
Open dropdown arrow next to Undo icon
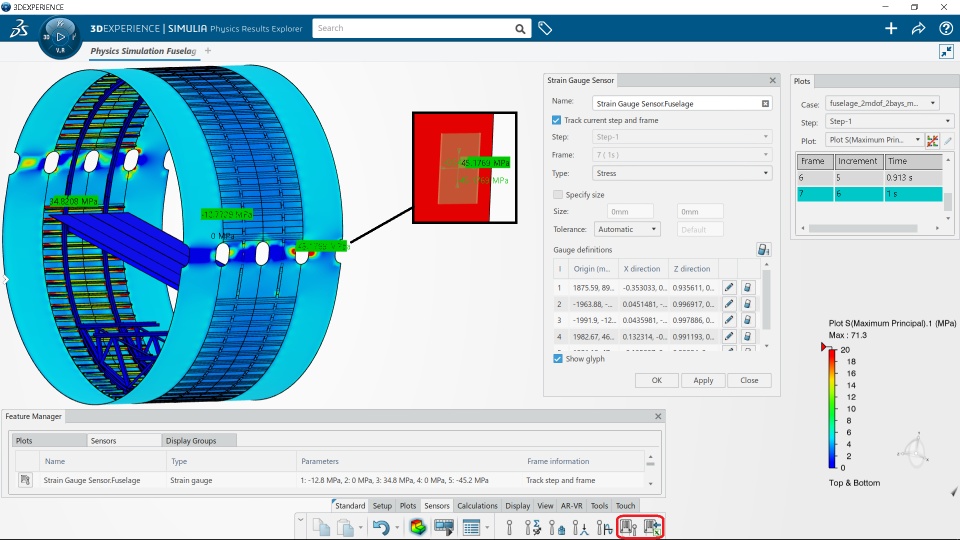point(397,527)
